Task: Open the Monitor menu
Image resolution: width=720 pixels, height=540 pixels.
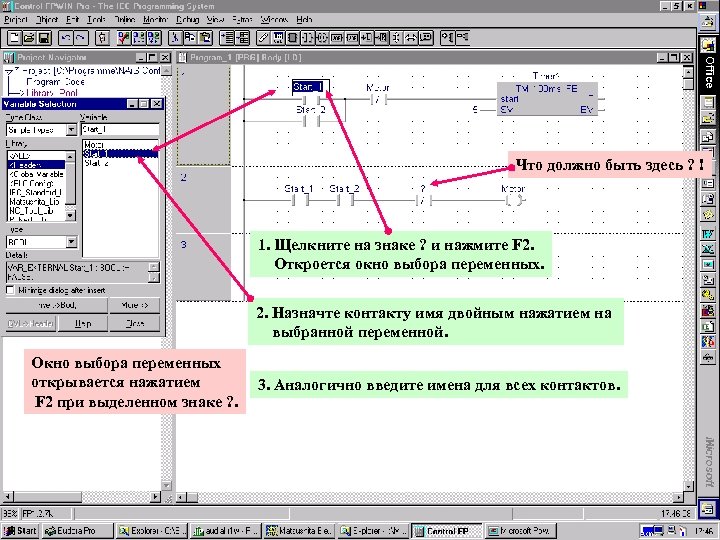Action: click(x=156, y=20)
